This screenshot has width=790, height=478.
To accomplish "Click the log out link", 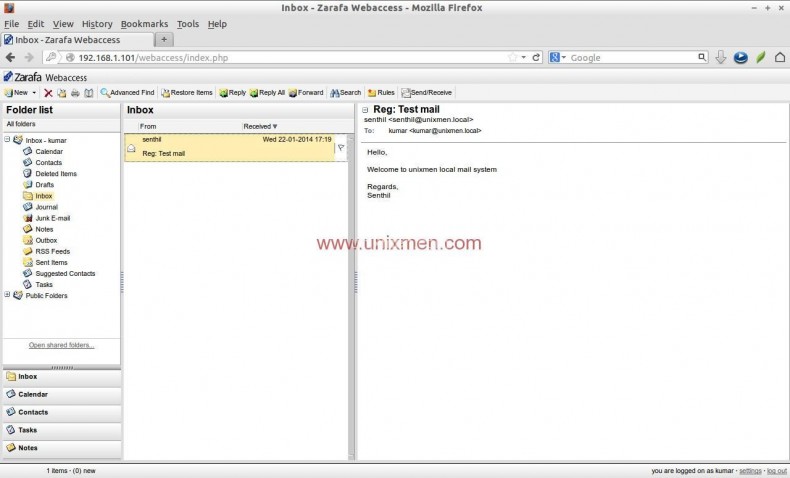I will pyautogui.click(x=776, y=471).
